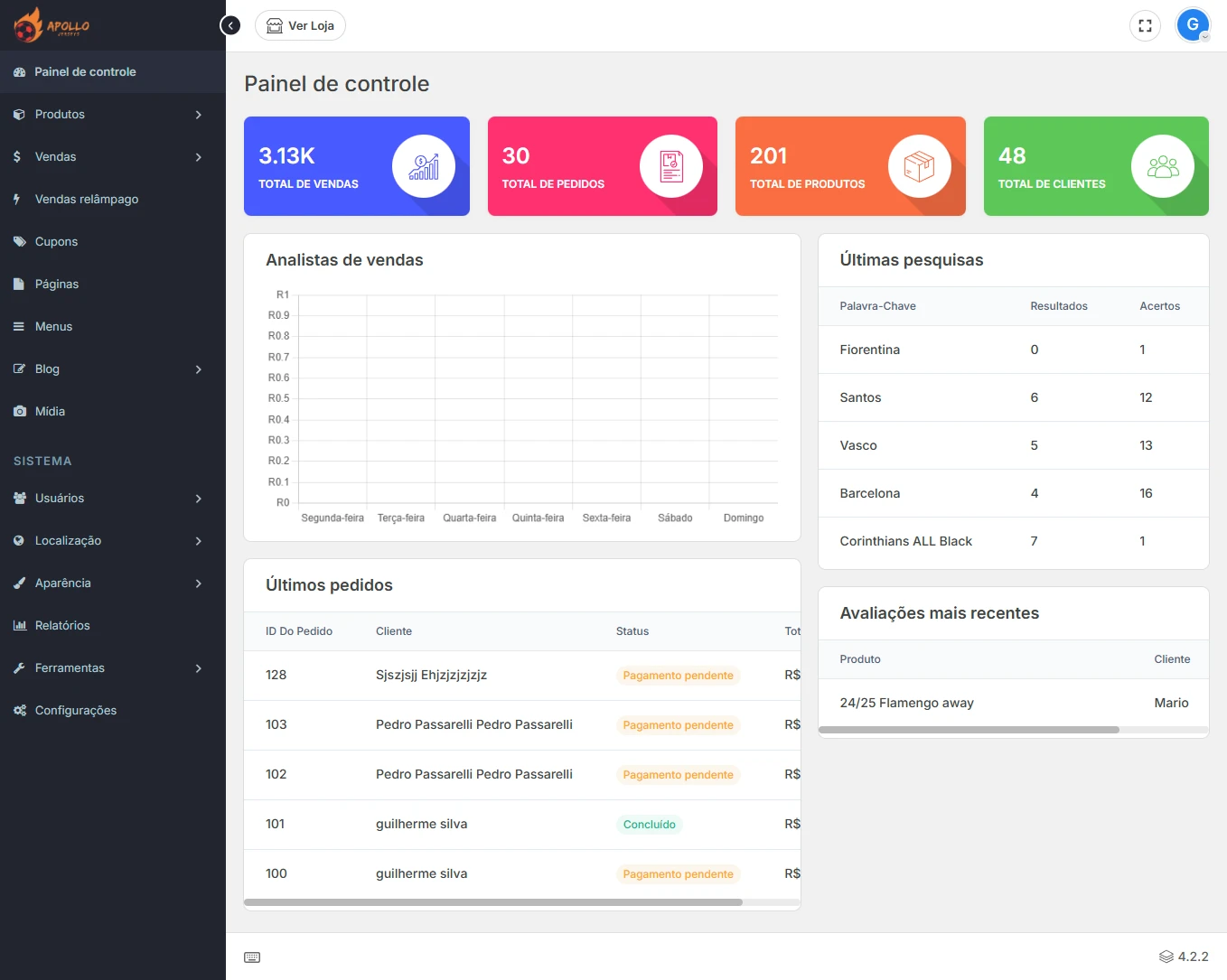The width and height of the screenshot is (1227, 980).
Task: Open the user avatar menu
Action: coord(1193,25)
